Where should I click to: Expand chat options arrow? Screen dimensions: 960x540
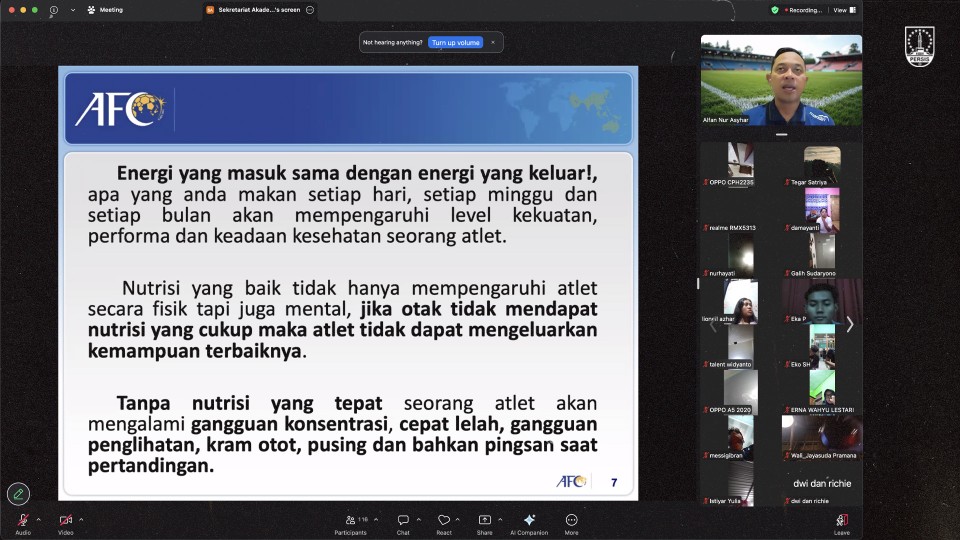[419, 519]
